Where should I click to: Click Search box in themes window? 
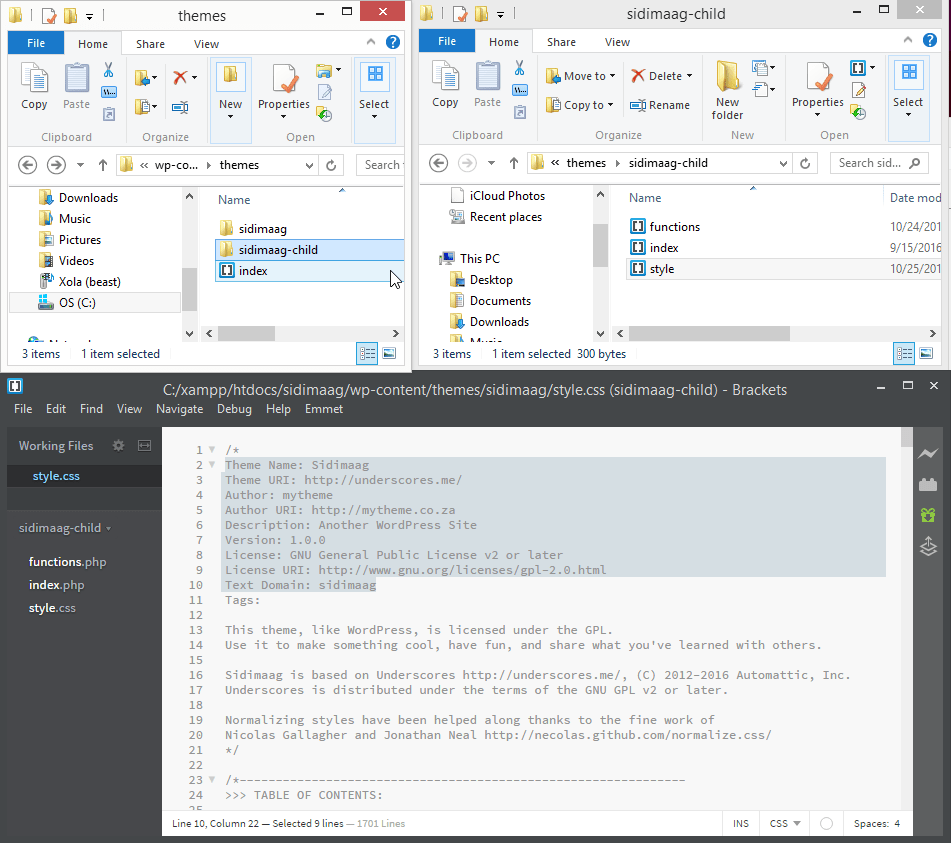click(381, 165)
